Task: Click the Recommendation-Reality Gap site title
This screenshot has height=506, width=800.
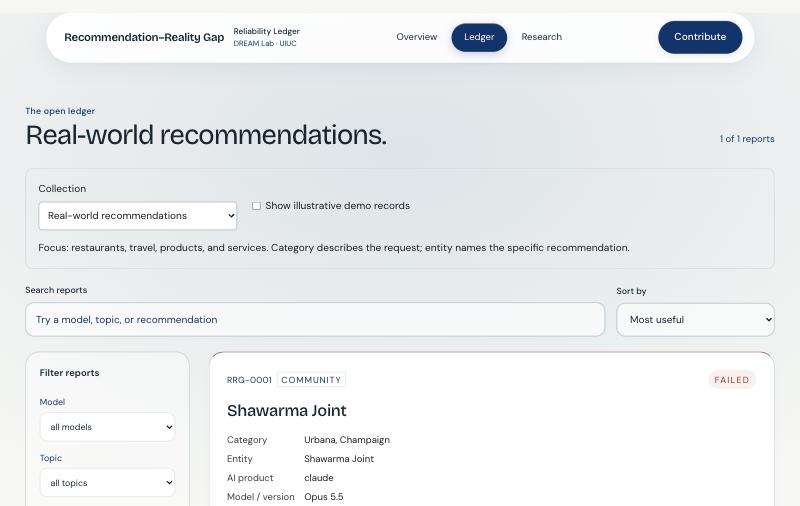Action: [x=144, y=37]
